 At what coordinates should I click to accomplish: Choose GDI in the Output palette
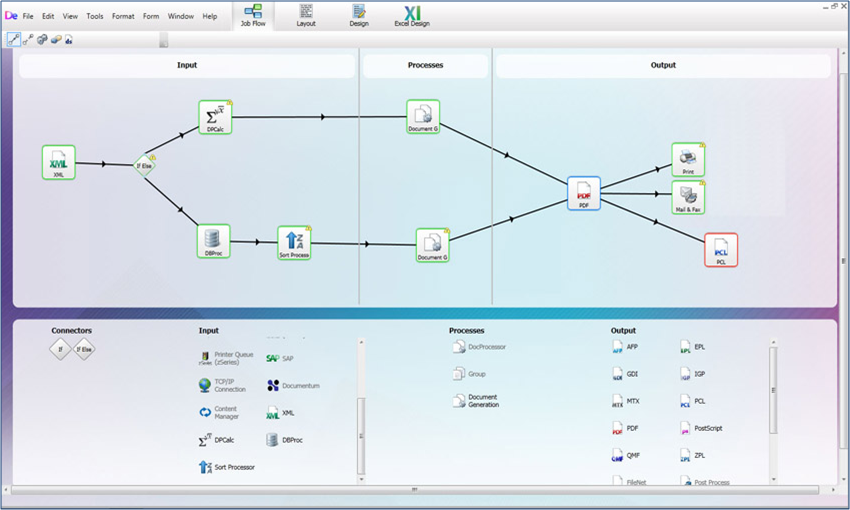coord(625,374)
